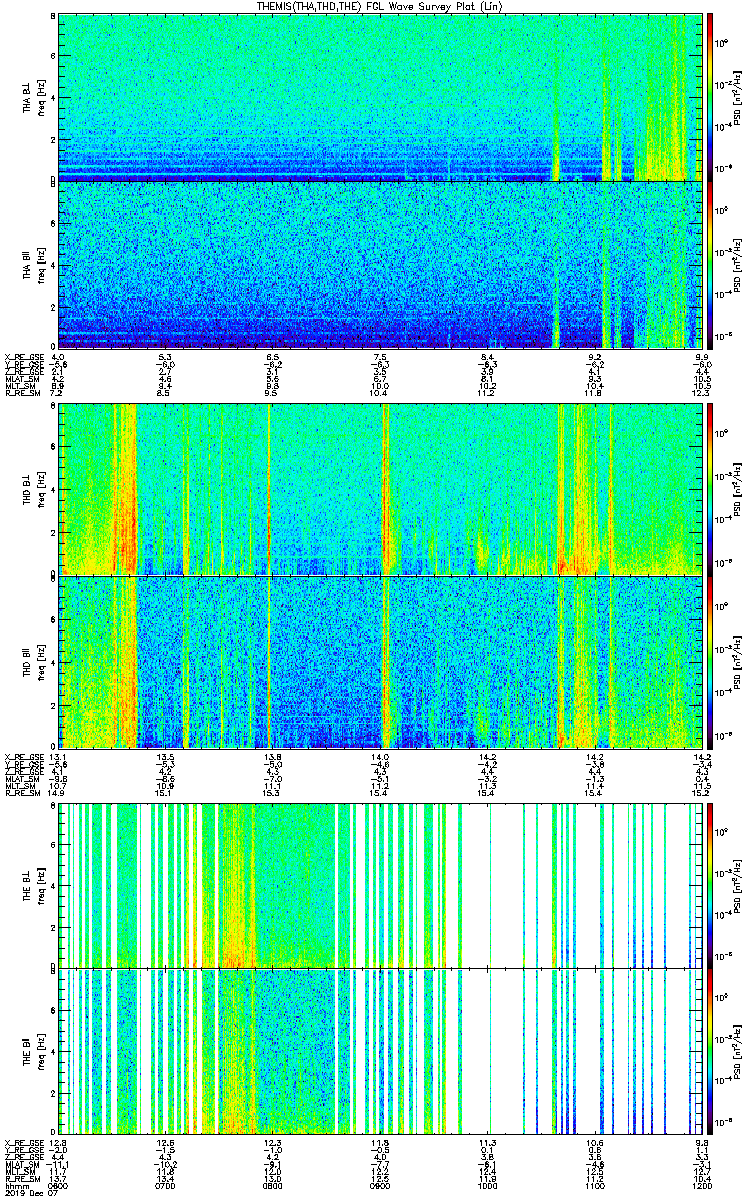
Task: Click the R_RE_SM row label under the THE panels
Action: pos(21,1179)
